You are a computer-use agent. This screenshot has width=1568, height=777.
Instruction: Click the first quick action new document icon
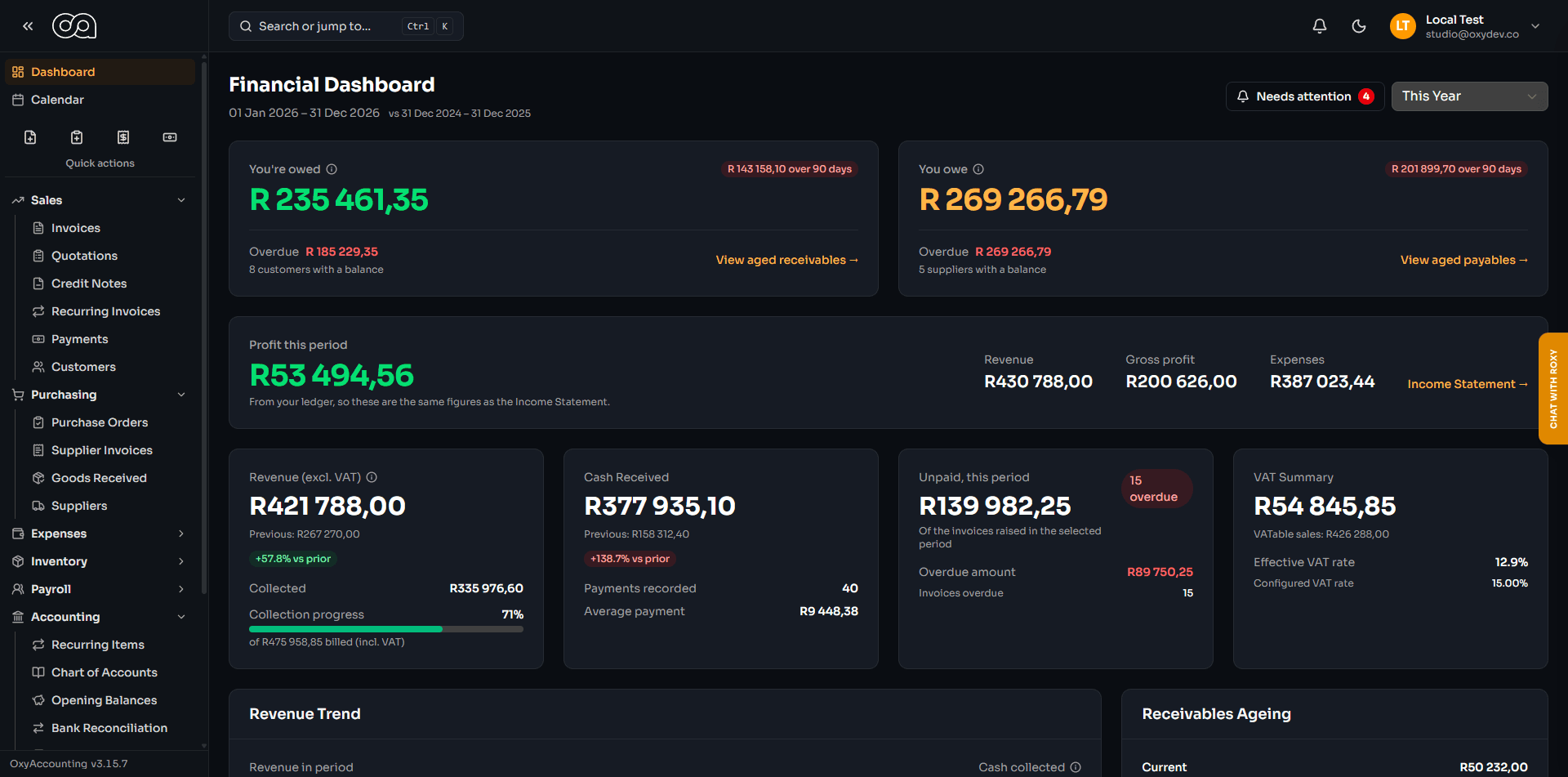point(30,137)
